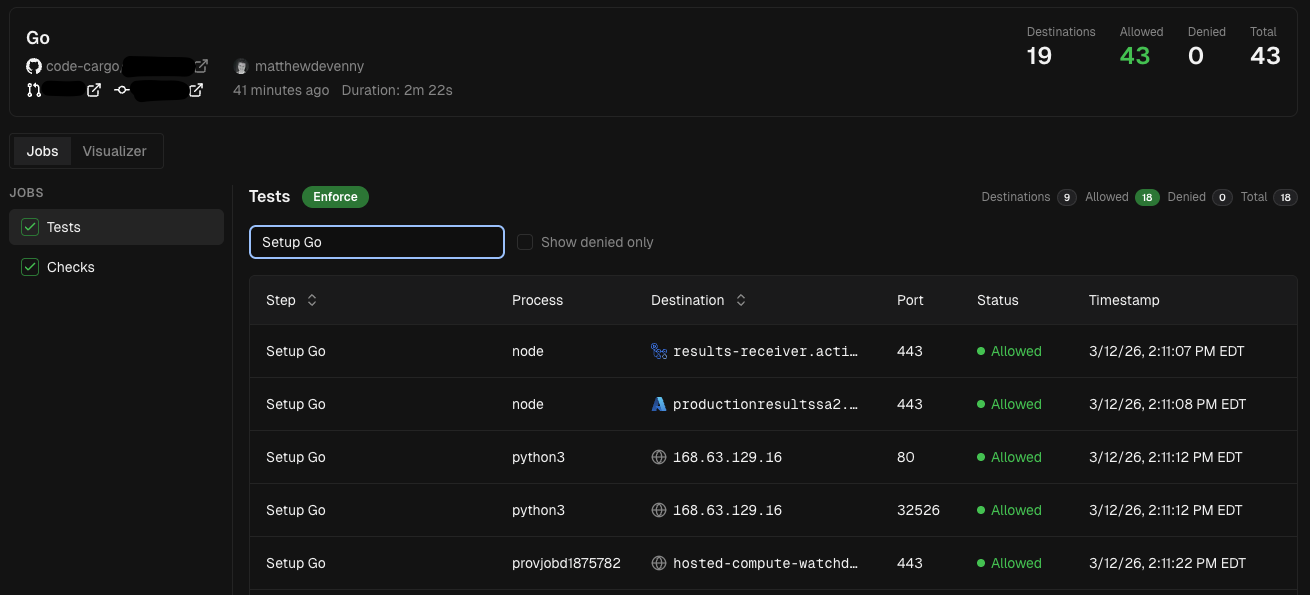The image size is (1310, 595).
Task: Open matthewdevenny user profile link
Action: click(309, 66)
